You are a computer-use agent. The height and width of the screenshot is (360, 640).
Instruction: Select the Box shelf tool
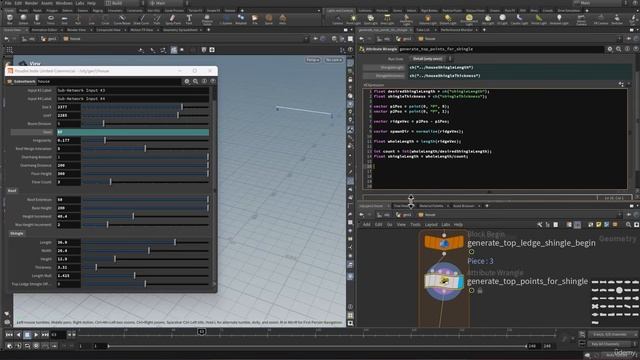(10, 18)
